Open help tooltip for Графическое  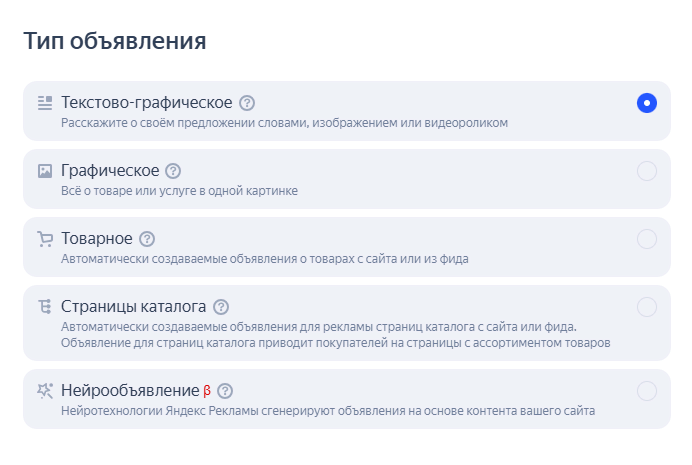pyautogui.click(x=173, y=171)
